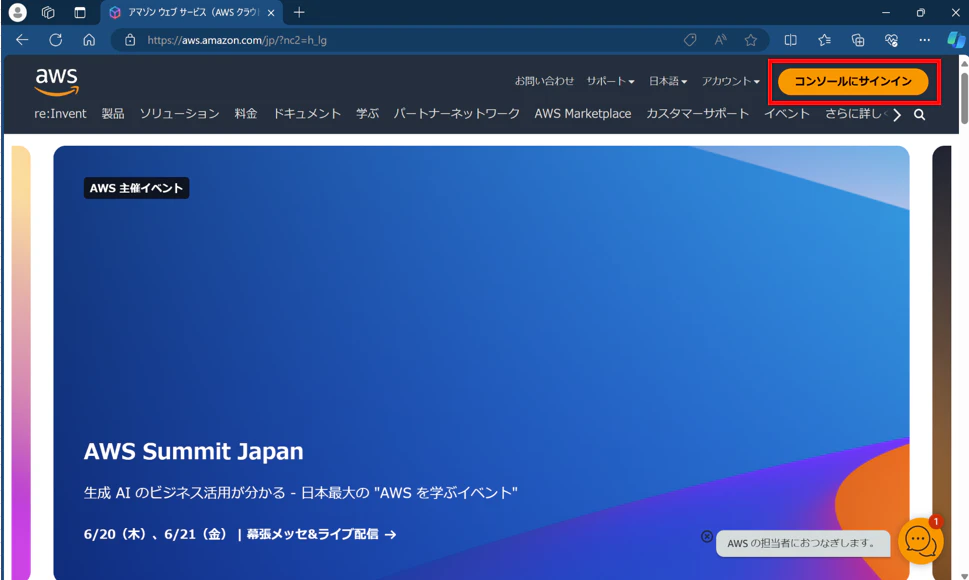The image size is (969, 580).
Task: Expand the サポート dropdown
Action: pos(610,81)
